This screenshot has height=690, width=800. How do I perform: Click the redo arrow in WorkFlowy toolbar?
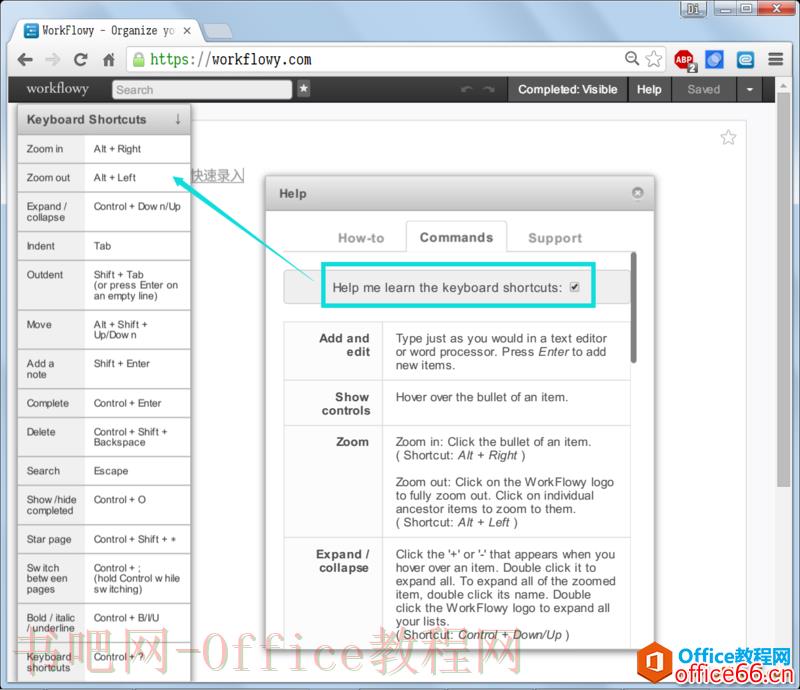click(x=489, y=89)
